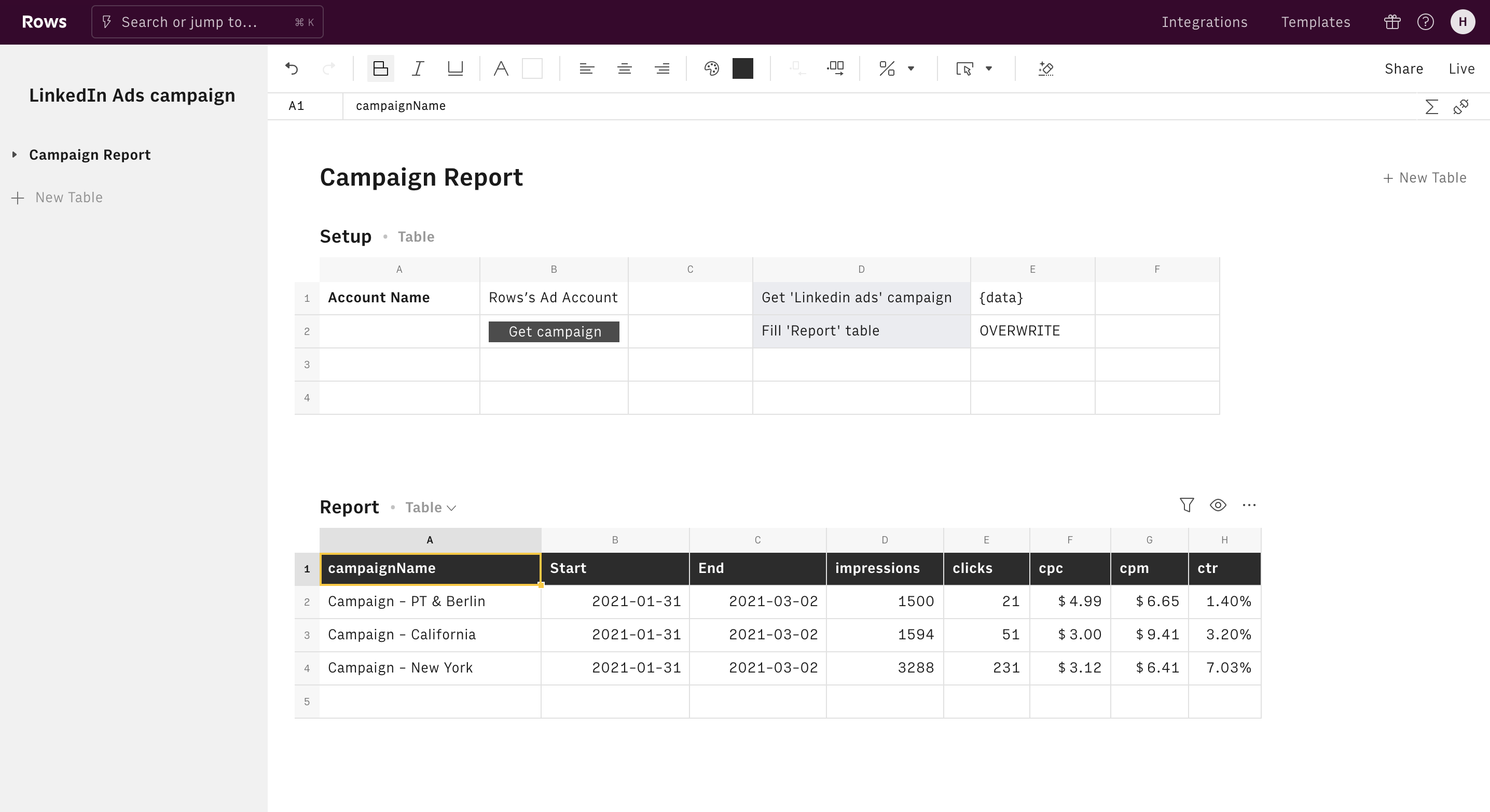Open the help question mark icon
Viewport: 1490px width, 812px height.
(1425, 22)
